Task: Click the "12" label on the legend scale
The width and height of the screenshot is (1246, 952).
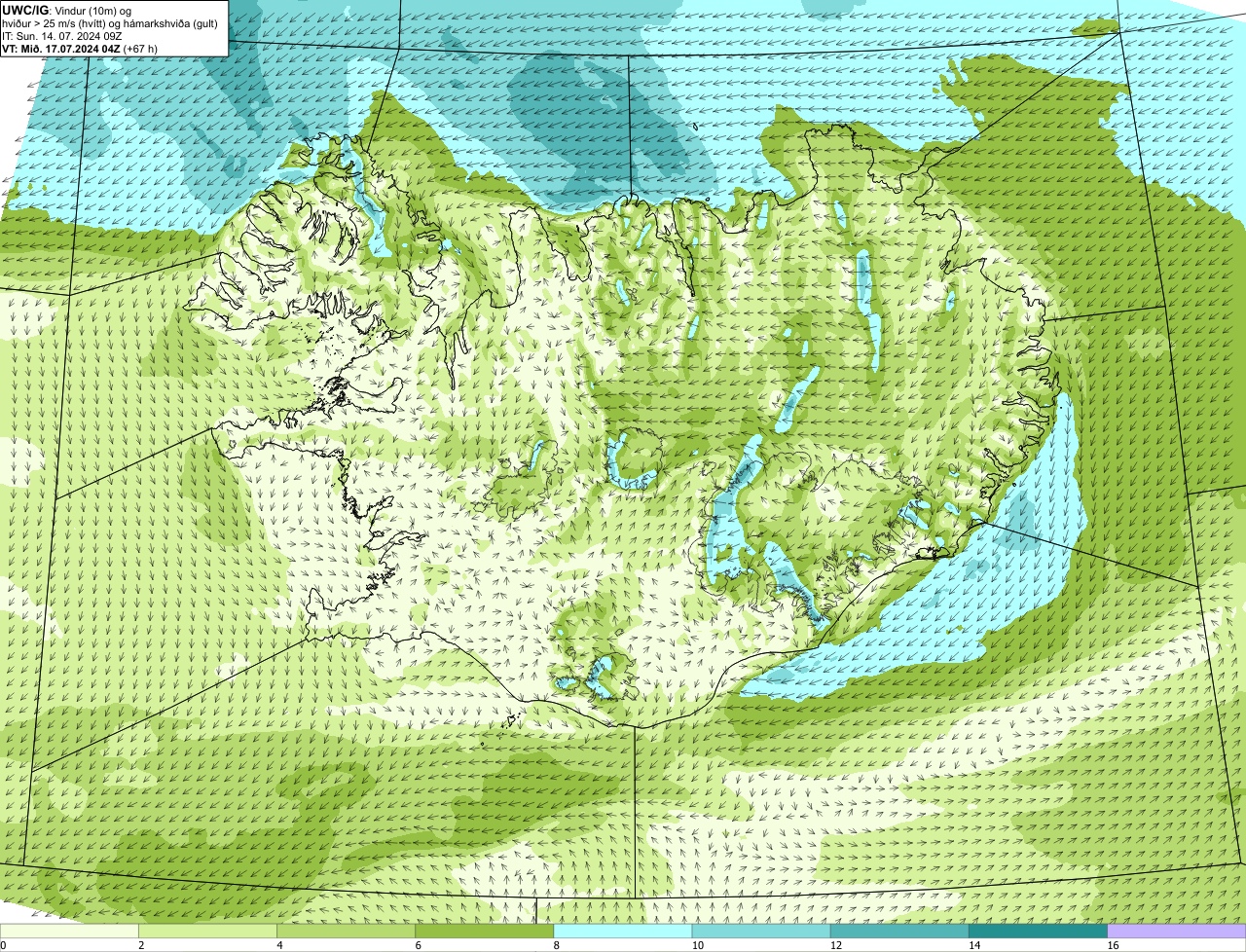Action: (x=835, y=945)
